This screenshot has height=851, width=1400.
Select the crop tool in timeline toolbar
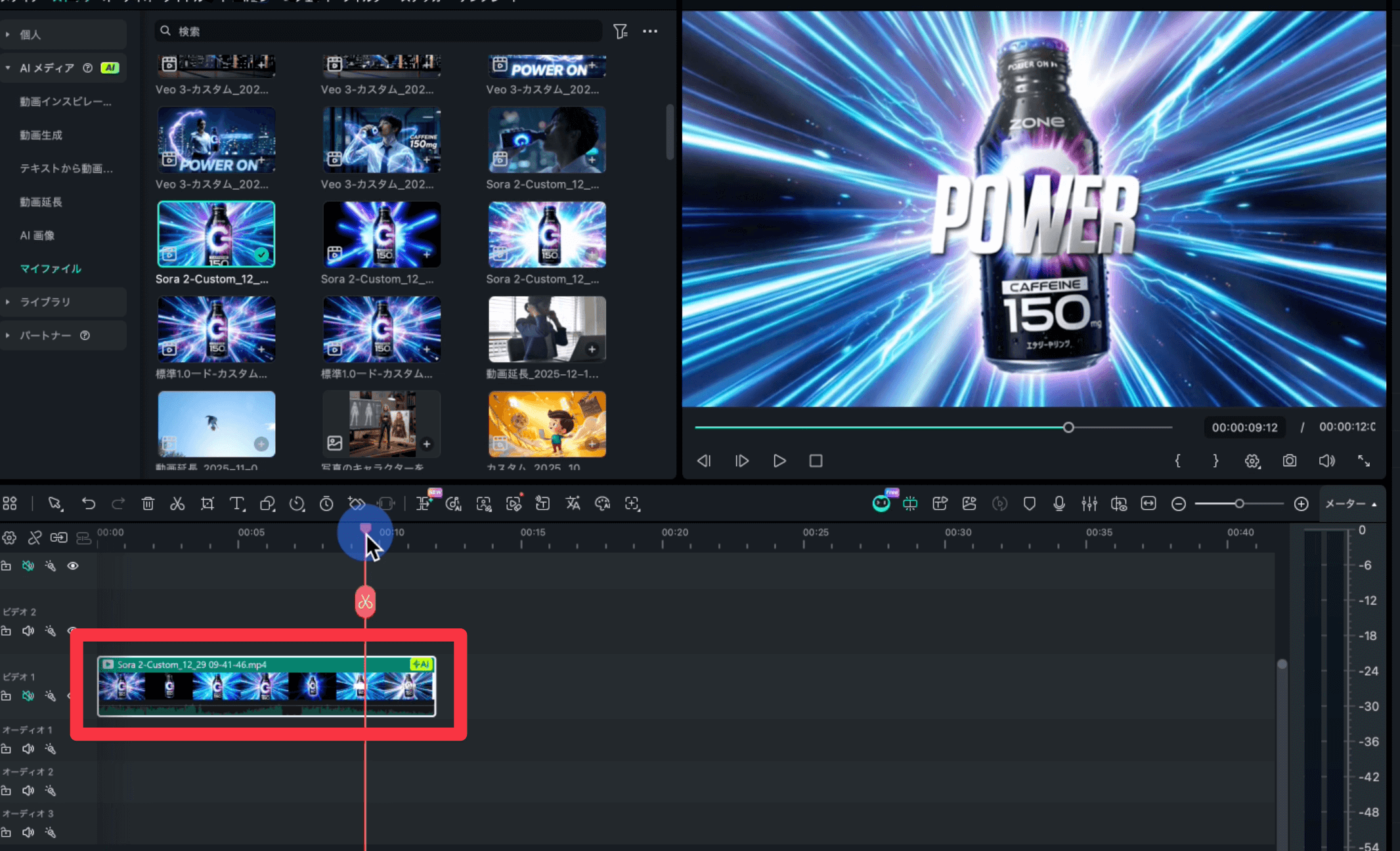(x=208, y=504)
